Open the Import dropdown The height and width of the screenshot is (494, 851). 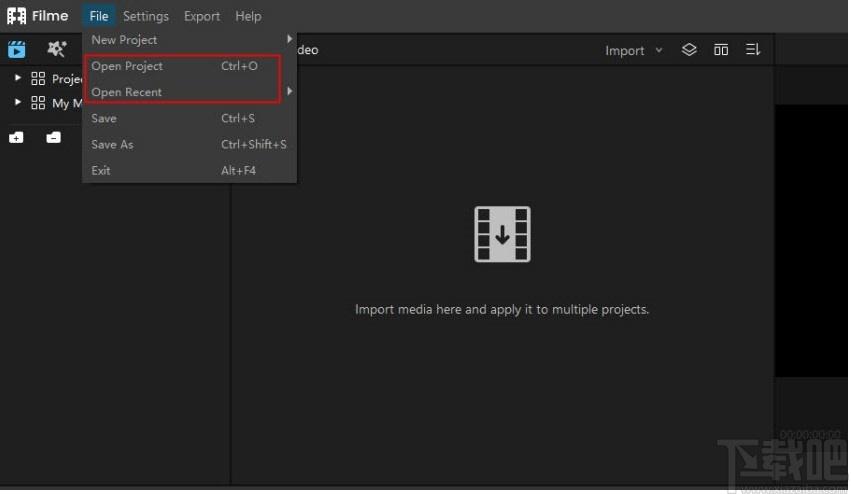(633, 50)
